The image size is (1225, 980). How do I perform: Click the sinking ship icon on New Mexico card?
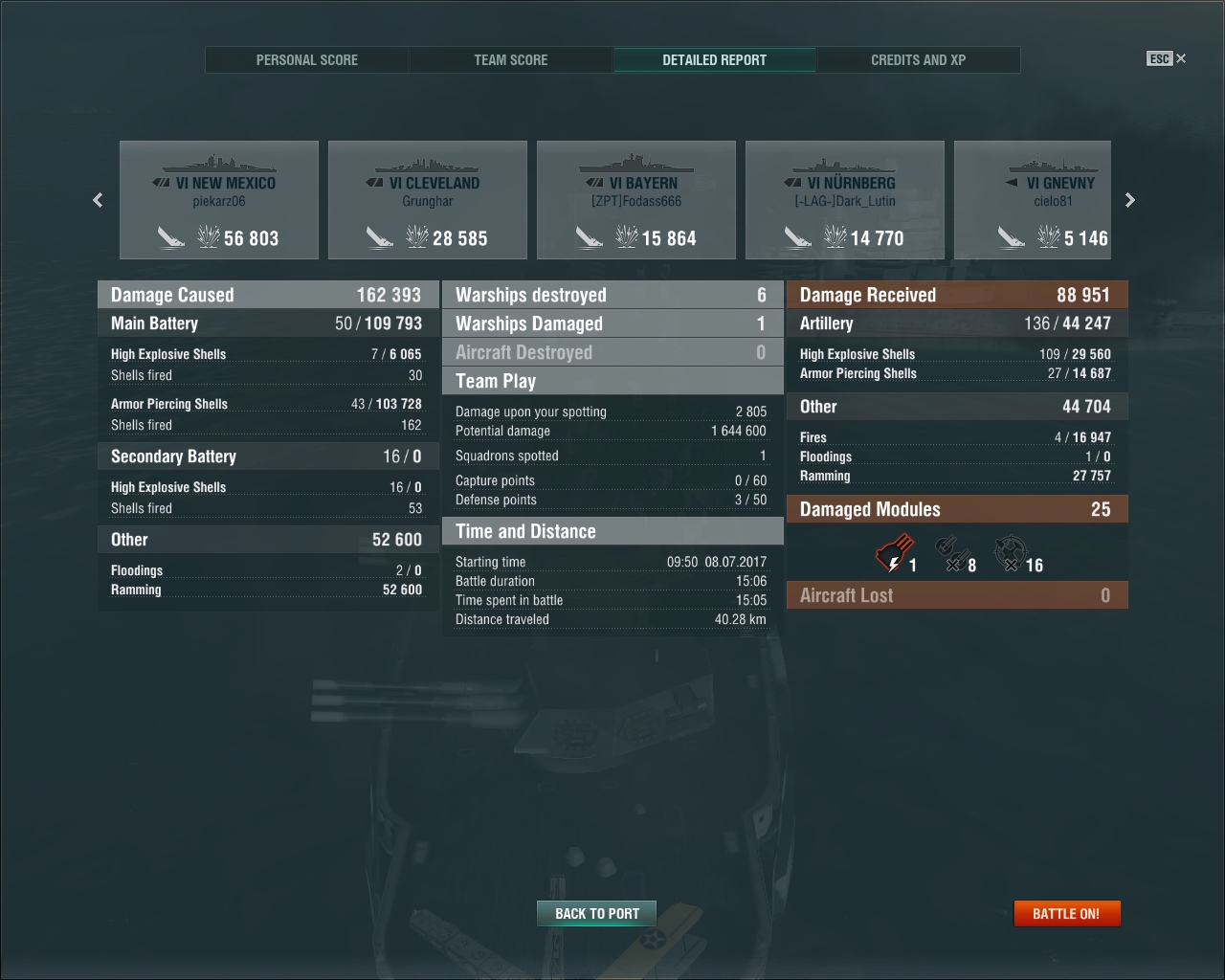[x=171, y=236]
